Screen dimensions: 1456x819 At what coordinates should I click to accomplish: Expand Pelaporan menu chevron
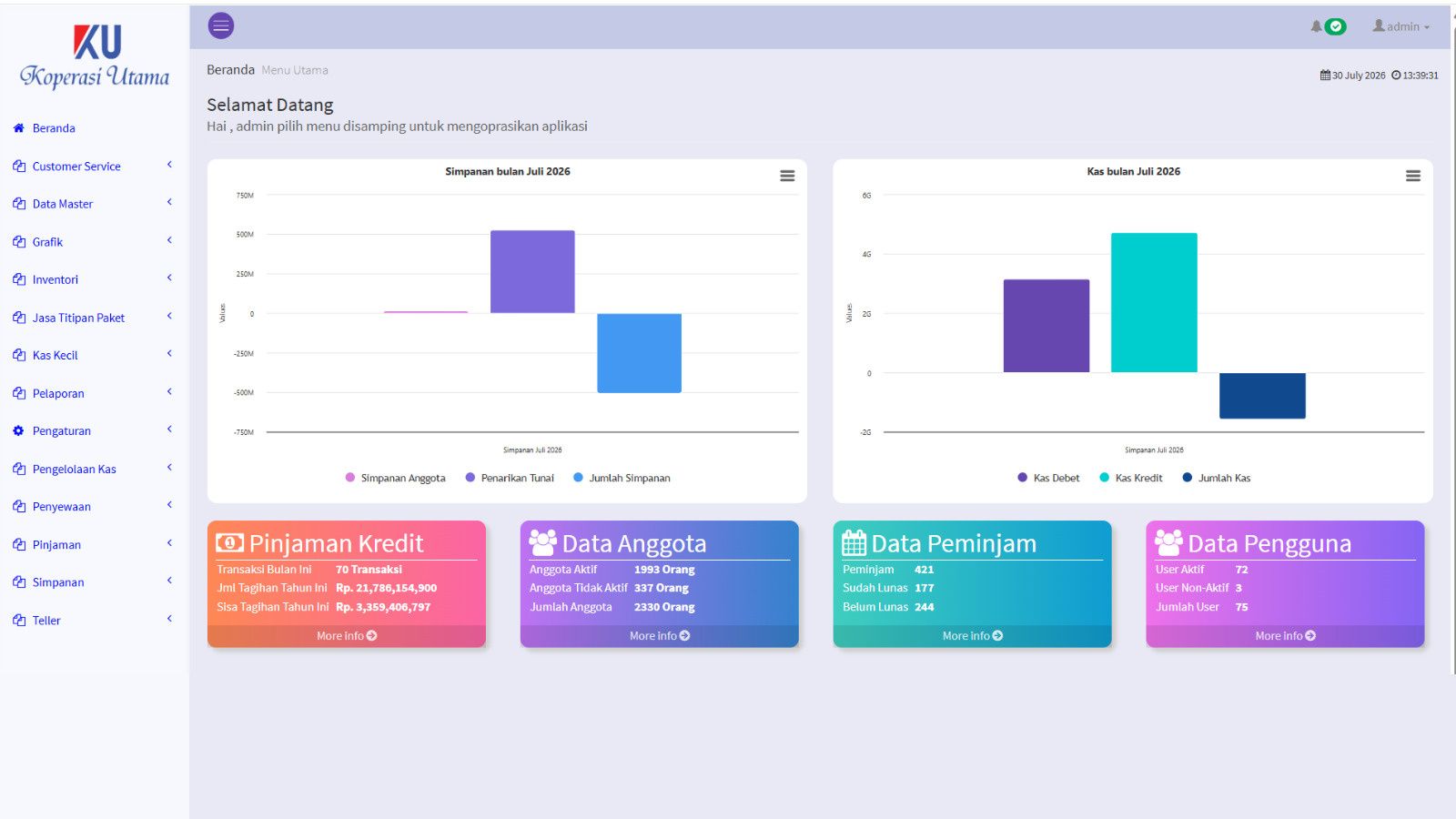(x=169, y=392)
